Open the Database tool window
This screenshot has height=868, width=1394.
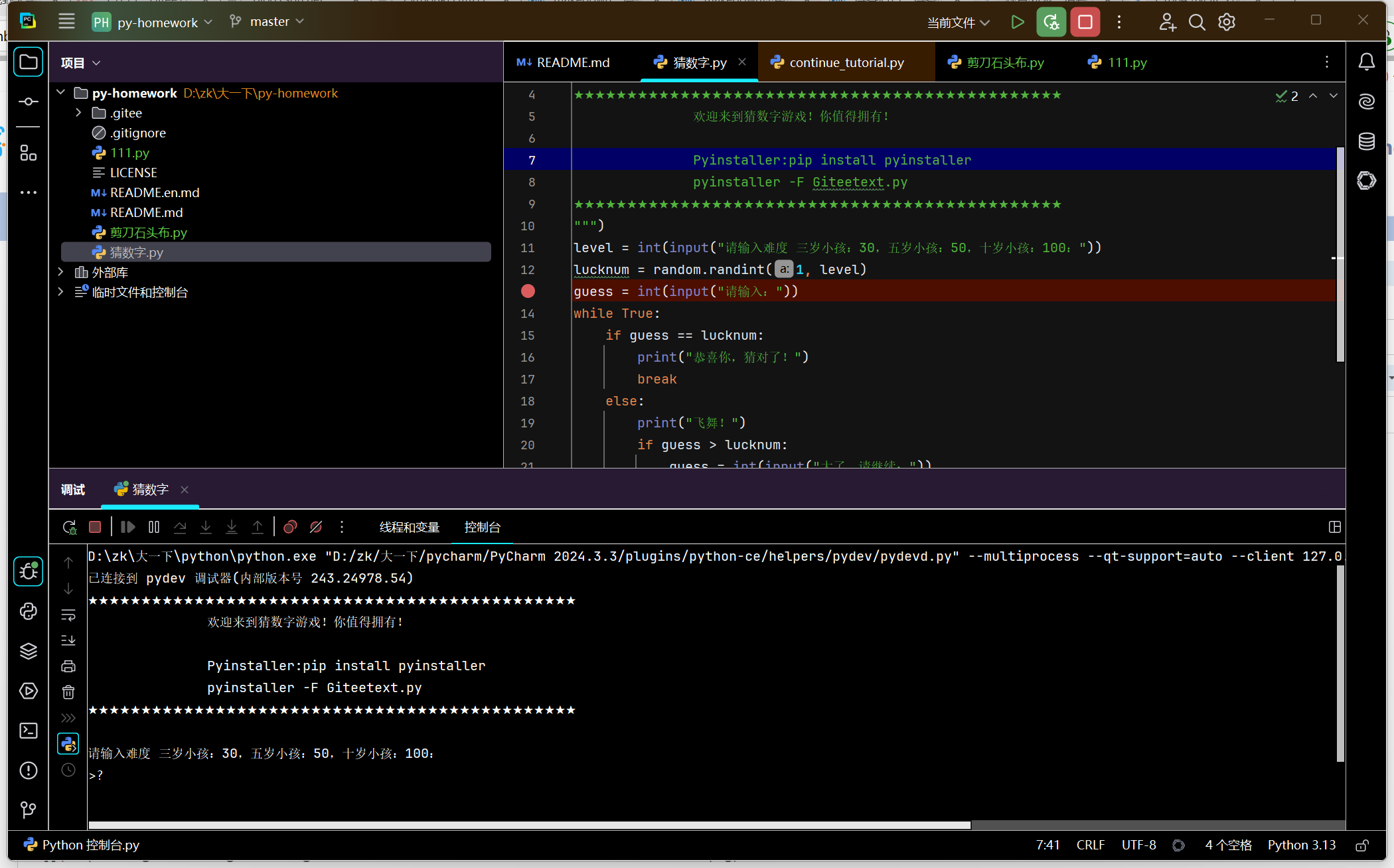click(1366, 141)
